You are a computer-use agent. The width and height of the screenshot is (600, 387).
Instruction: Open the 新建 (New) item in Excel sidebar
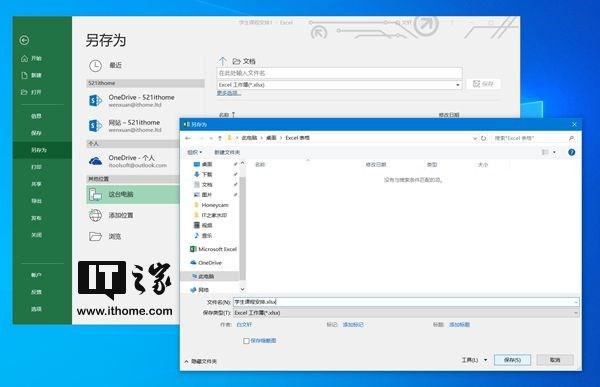tap(31, 75)
